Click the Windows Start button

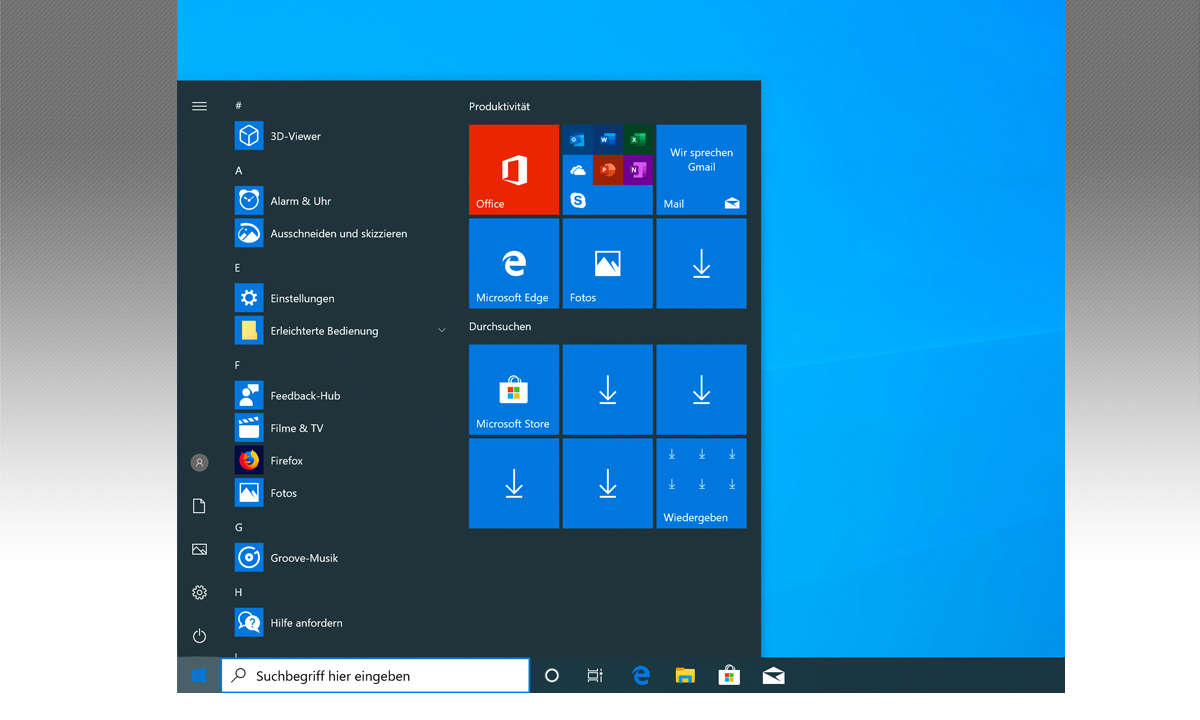(199, 676)
